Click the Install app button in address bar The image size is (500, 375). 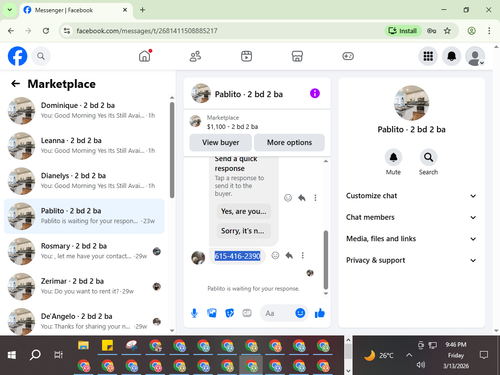coord(403,31)
